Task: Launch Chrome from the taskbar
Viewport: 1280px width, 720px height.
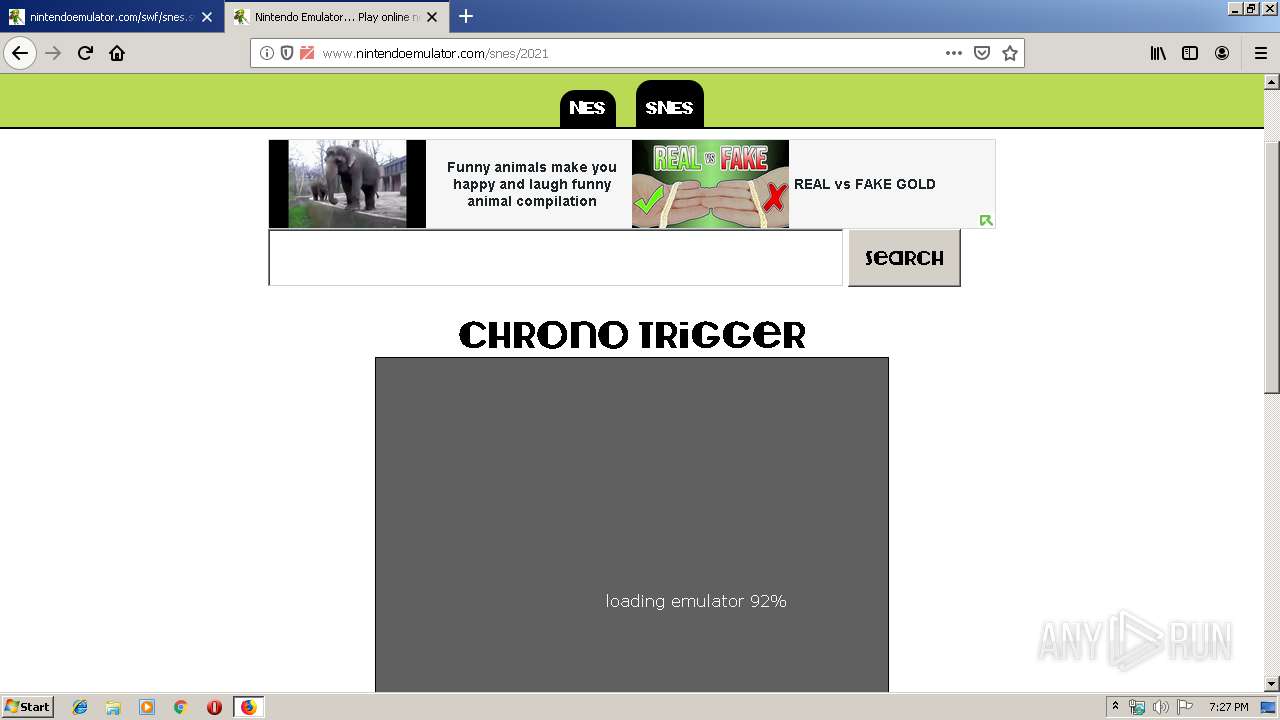Action: [181, 707]
